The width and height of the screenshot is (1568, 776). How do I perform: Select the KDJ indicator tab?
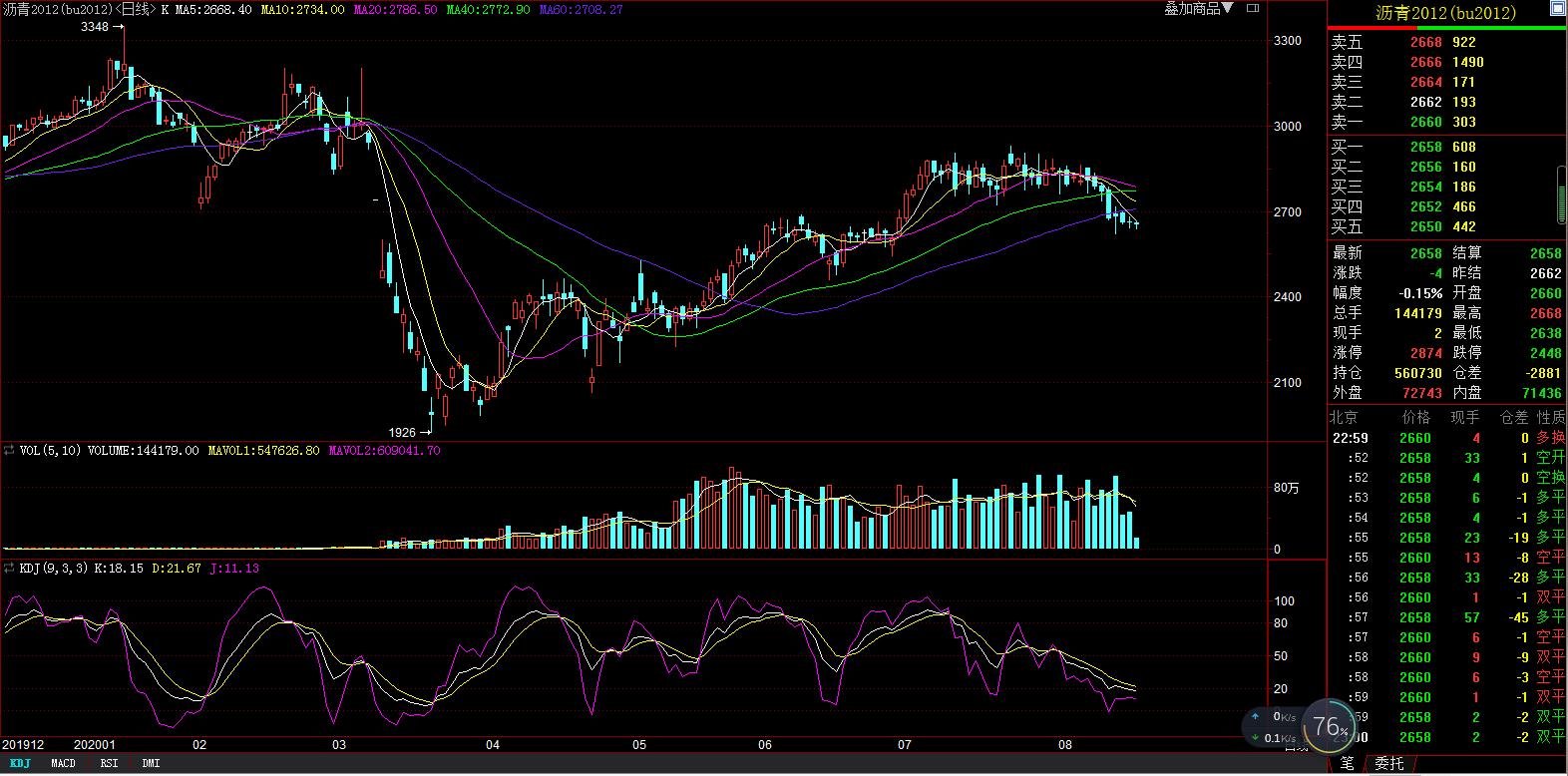click(x=21, y=763)
